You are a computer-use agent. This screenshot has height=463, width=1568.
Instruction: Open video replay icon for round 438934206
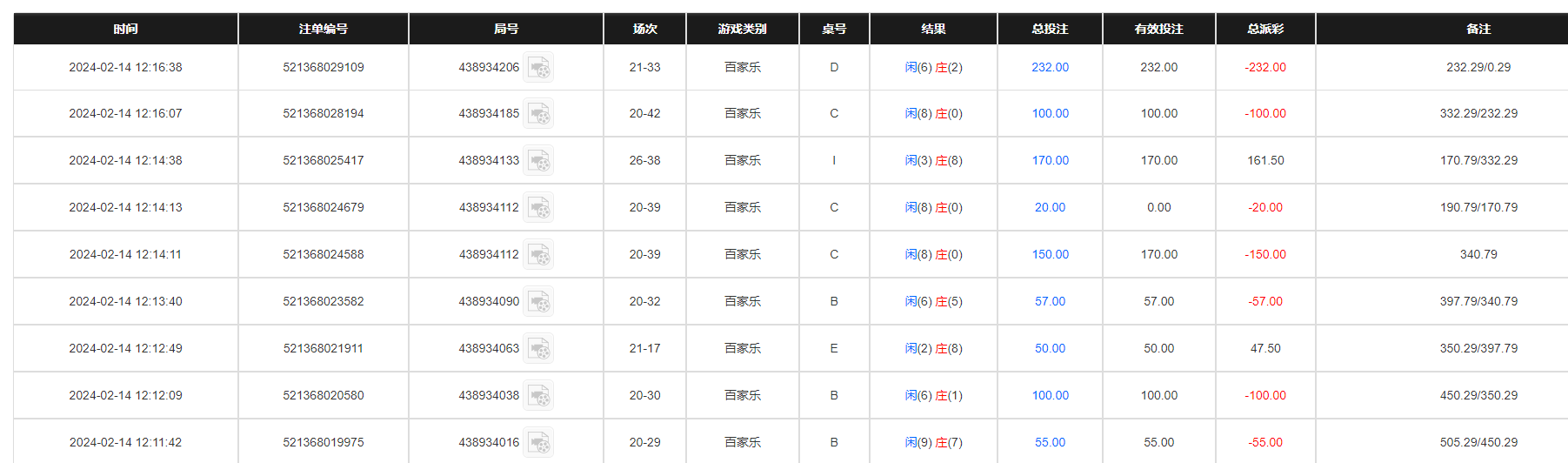pyautogui.click(x=538, y=67)
